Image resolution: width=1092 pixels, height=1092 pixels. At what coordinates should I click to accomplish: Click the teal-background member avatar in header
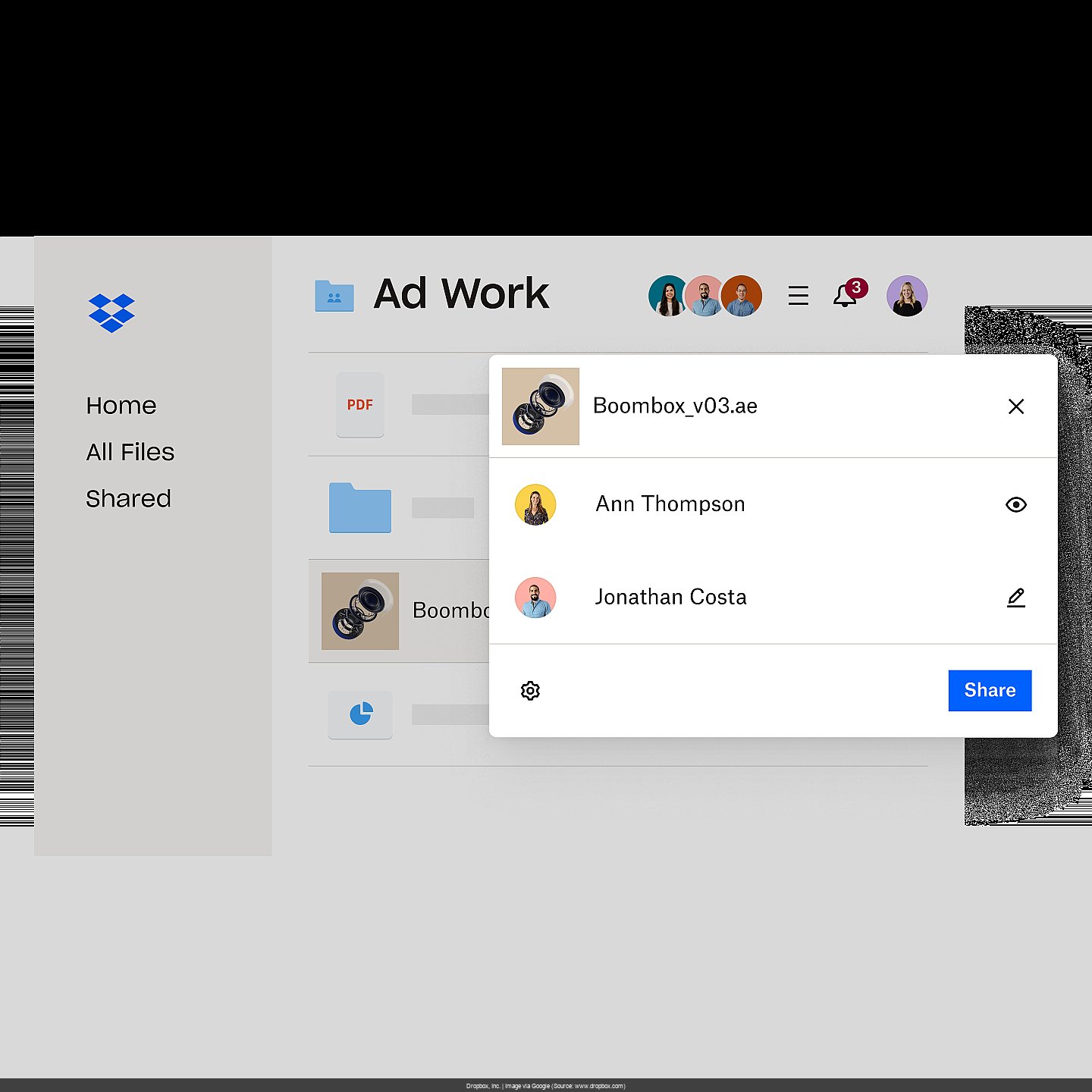click(x=666, y=296)
